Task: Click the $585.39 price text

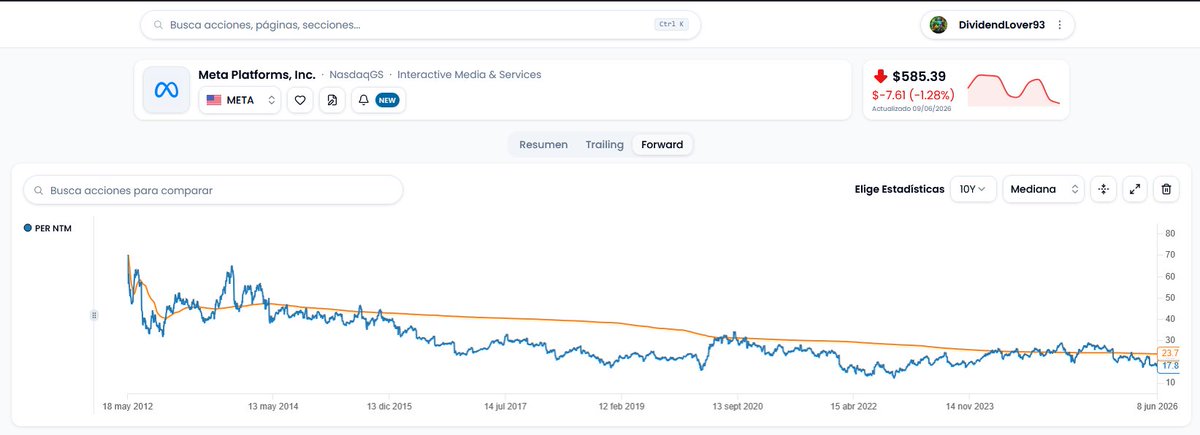Action: tap(919, 76)
